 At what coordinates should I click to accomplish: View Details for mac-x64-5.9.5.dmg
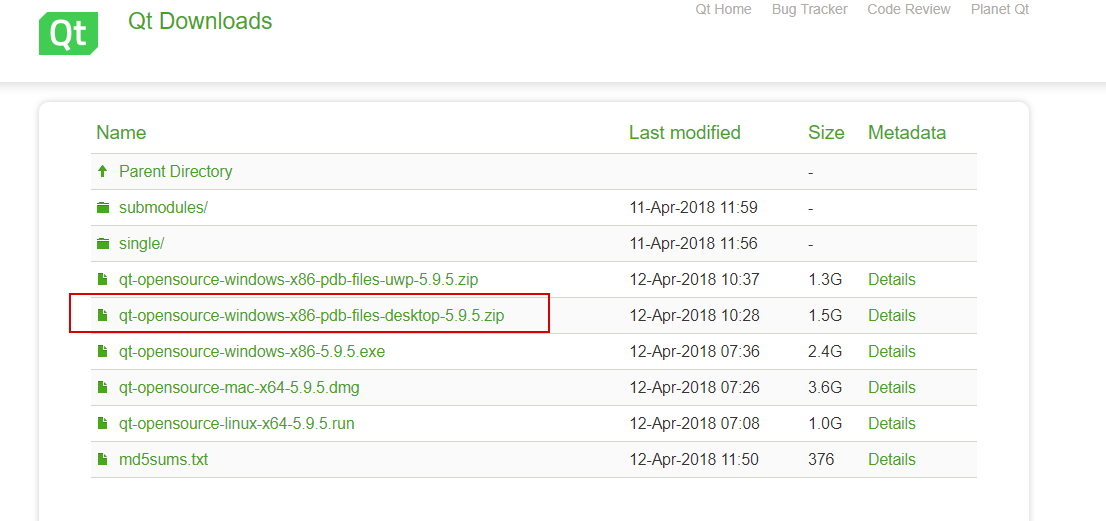[x=892, y=388]
